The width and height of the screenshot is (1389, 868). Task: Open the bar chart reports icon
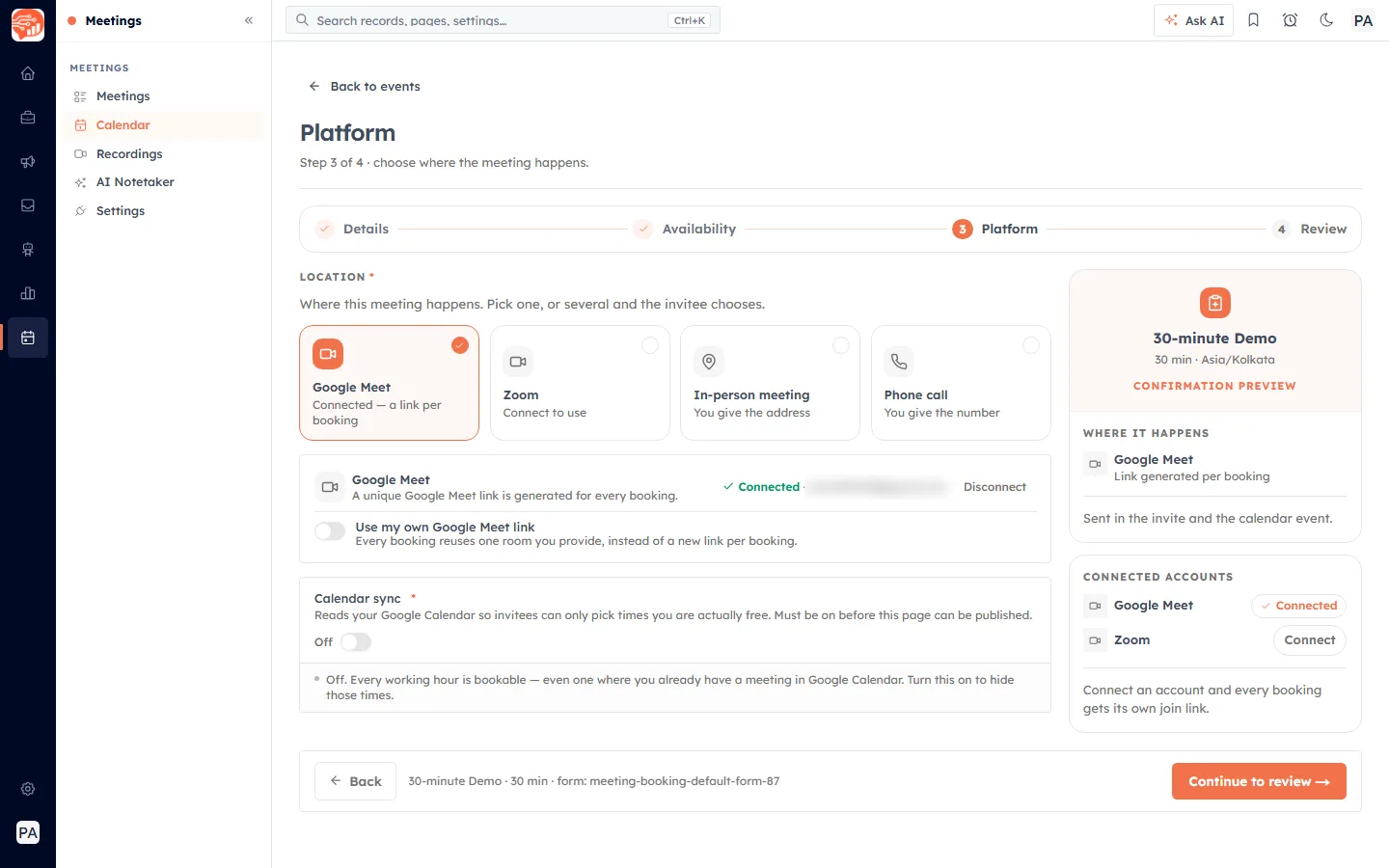point(28,293)
